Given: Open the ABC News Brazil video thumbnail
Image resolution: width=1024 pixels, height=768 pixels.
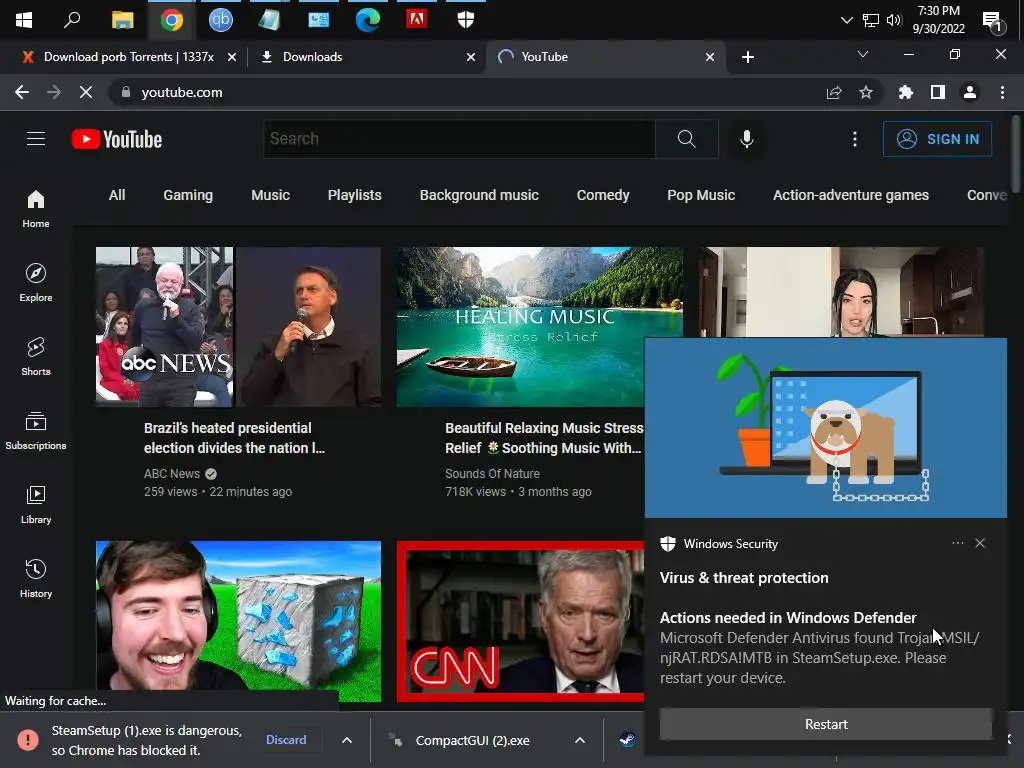Looking at the screenshot, I should point(238,327).
